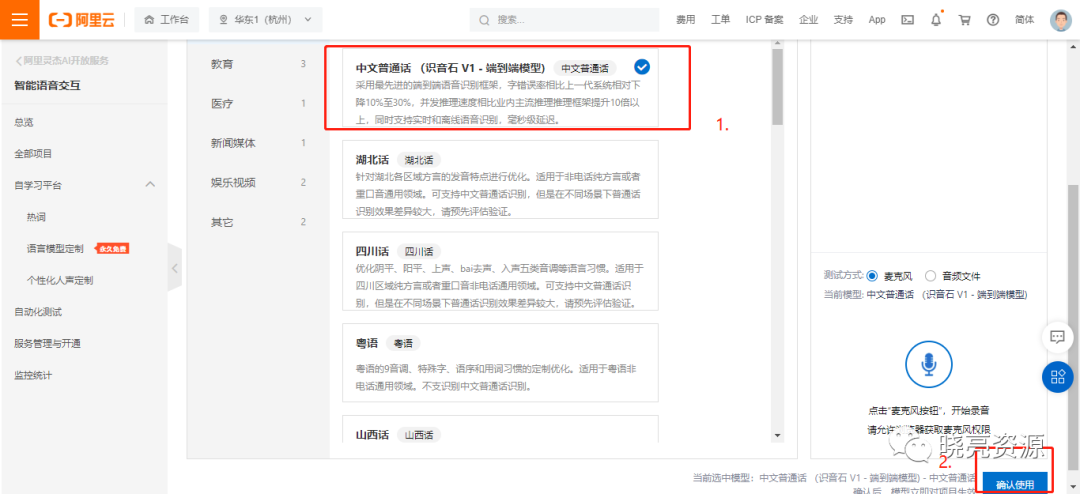Collapse the sidebar with the arrow handle
The height and width of the screenshot is (494, 1080).
coord(175,267)
